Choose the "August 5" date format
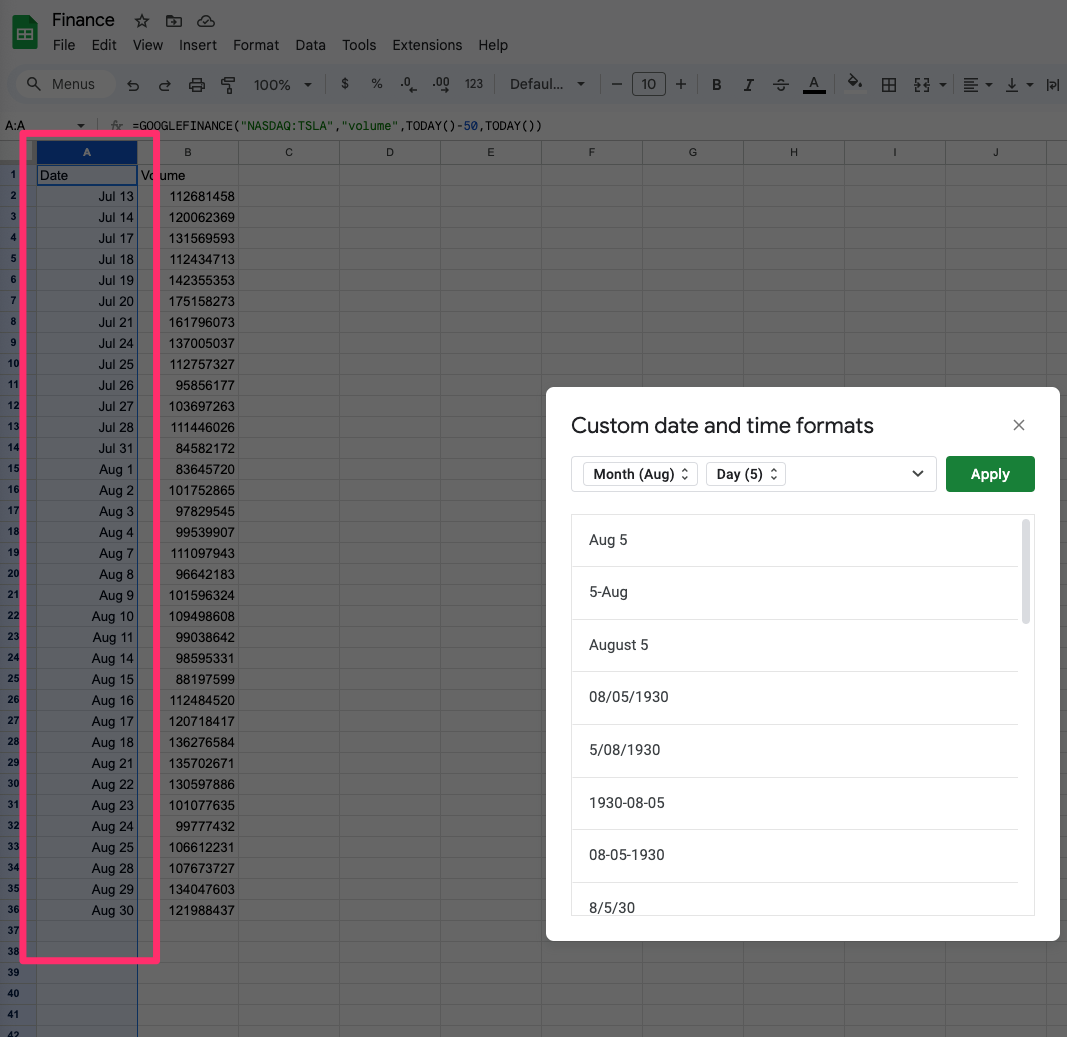Screen dimensions: 1067x1037 [795, 645]
